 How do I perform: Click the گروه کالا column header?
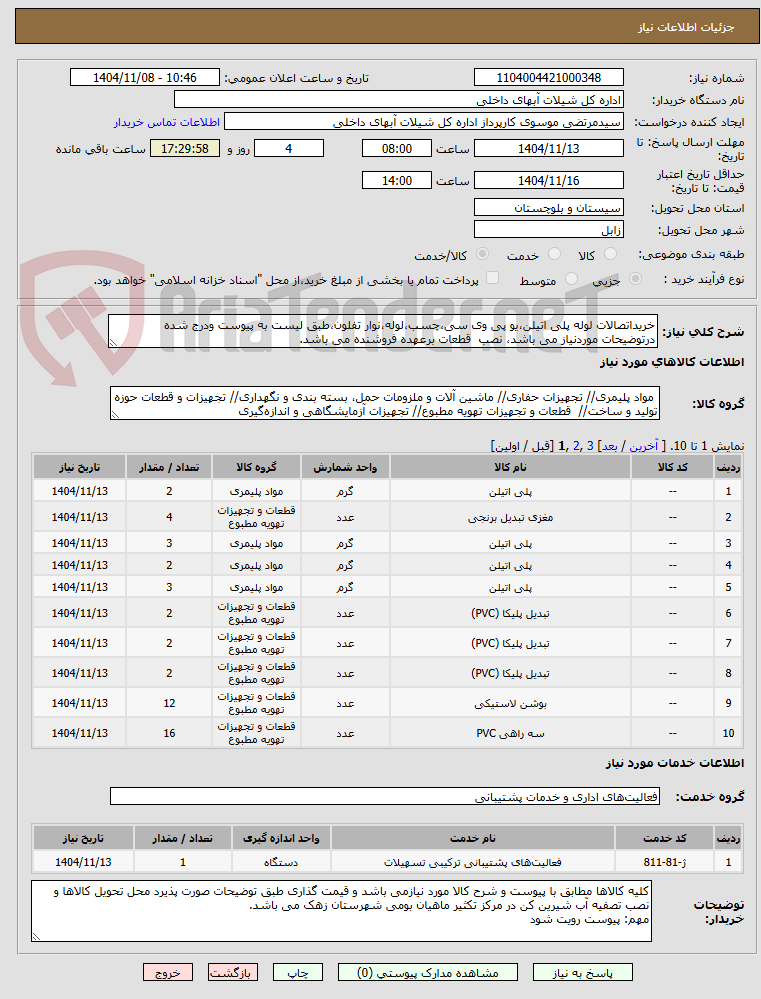(256, 467)
